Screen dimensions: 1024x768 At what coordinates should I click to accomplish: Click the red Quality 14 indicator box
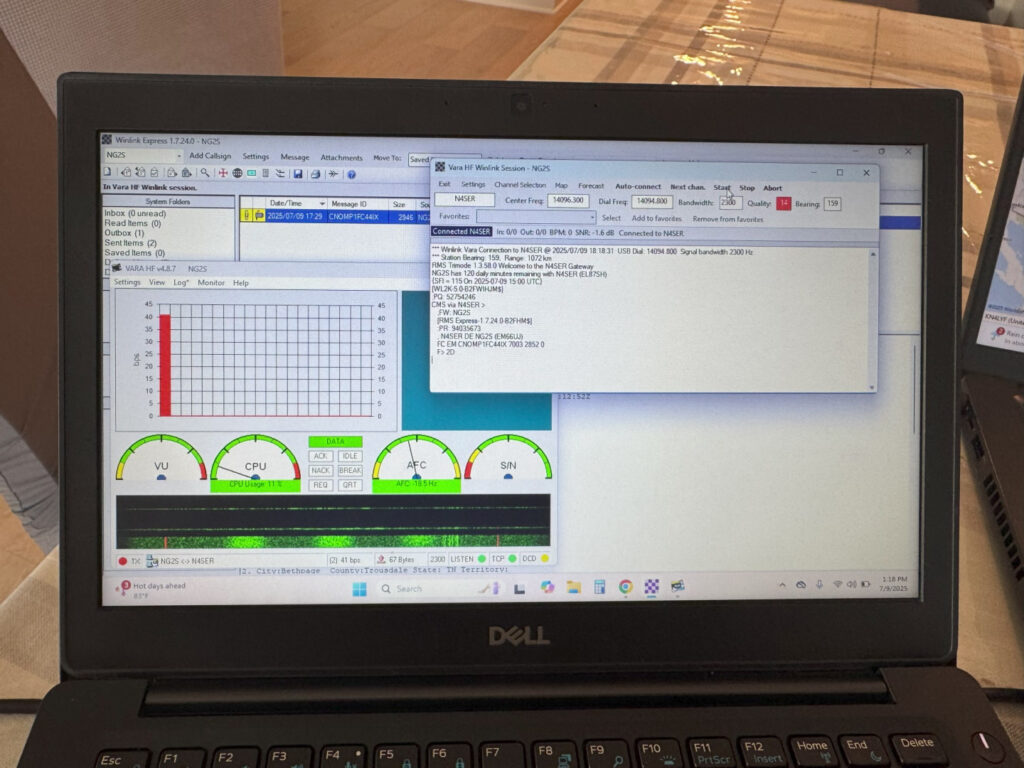[783, 203]
